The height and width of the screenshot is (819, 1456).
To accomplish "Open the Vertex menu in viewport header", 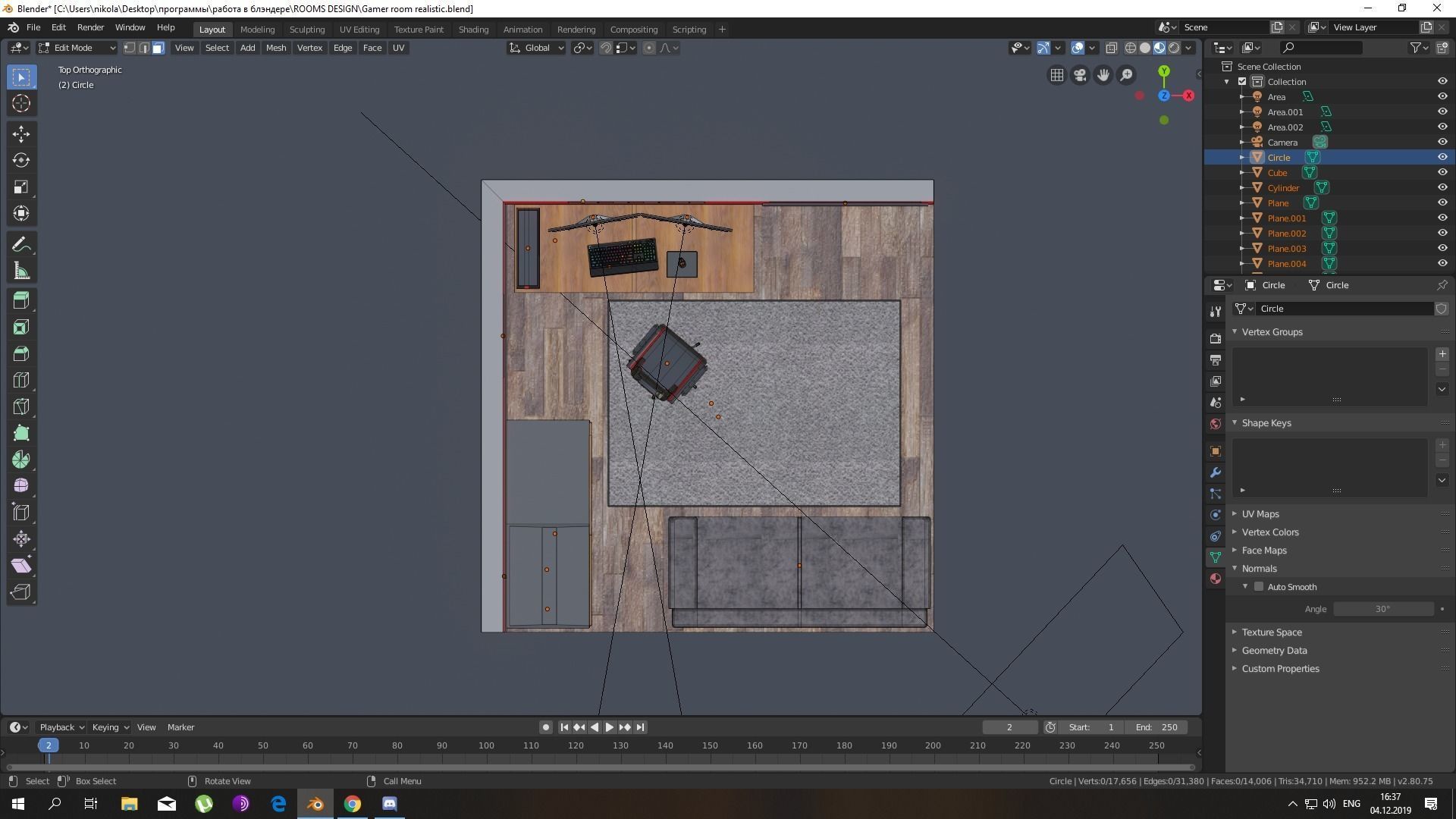I will click(x=309, y=48).
